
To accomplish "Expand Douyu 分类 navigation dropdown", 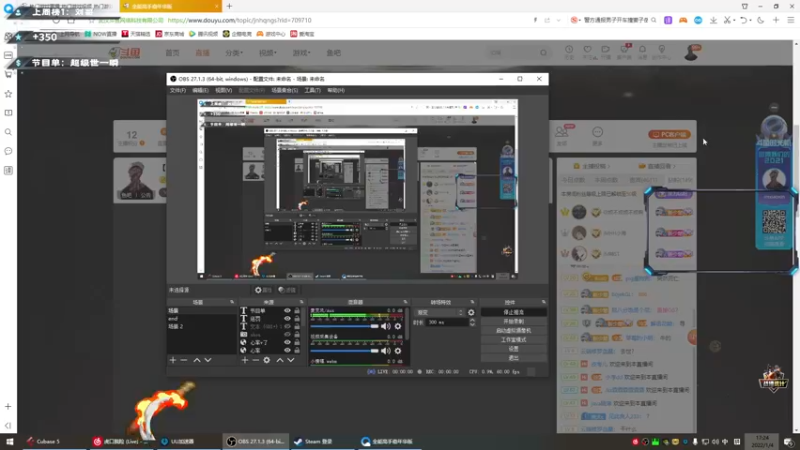I will tap(234, 53).
